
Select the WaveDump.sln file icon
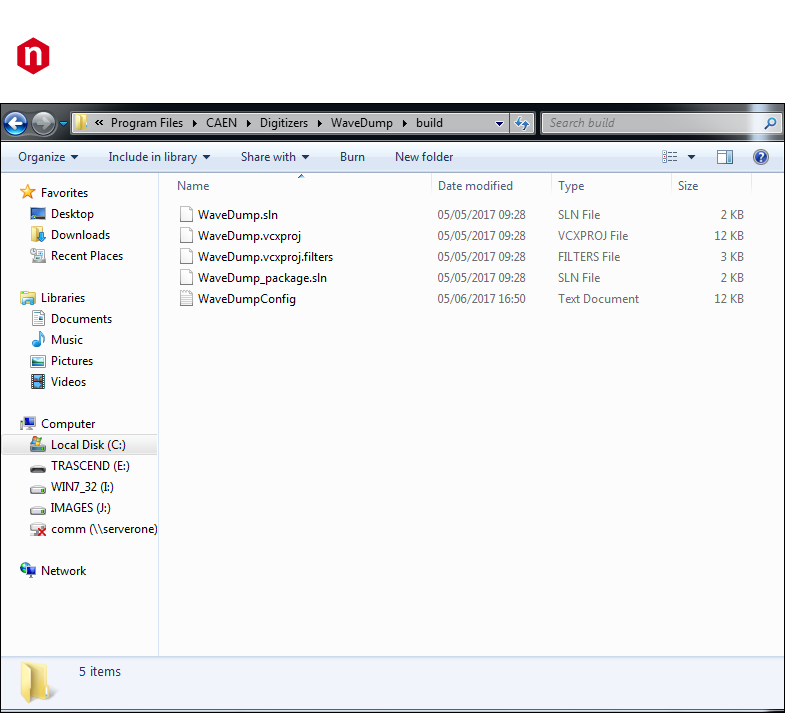tap(186, 214)
